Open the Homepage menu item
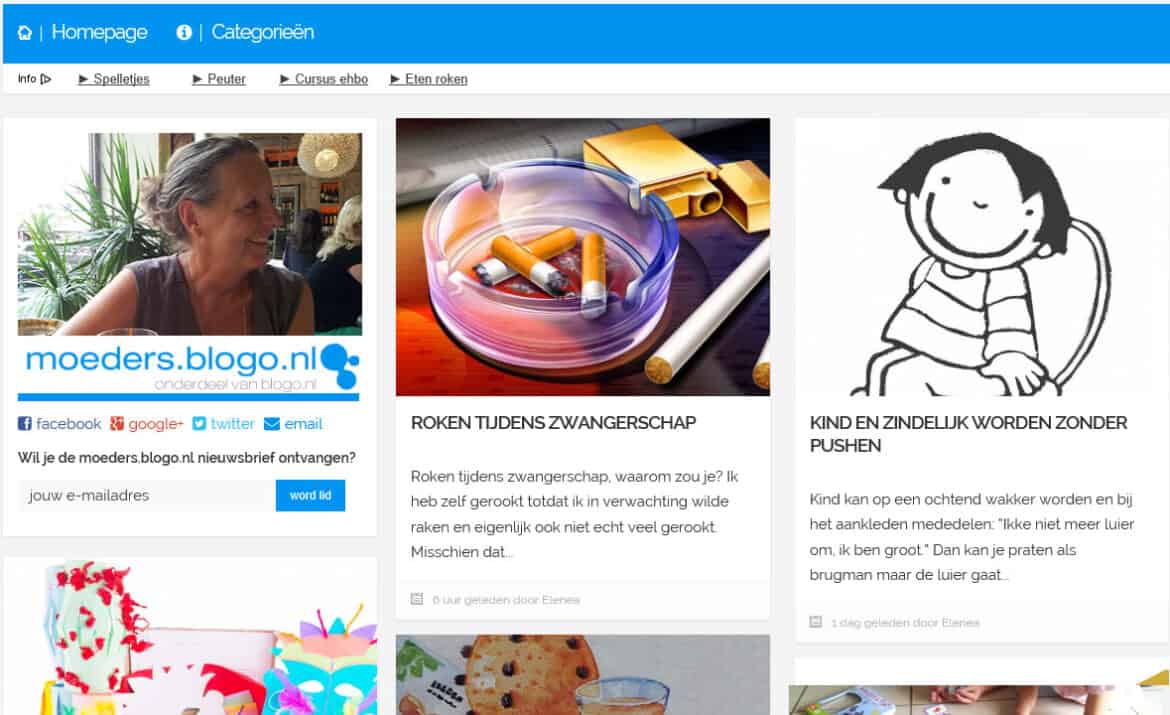Image resolution: width=1170 pixels, height=715 pixels. tap(99, 32)
